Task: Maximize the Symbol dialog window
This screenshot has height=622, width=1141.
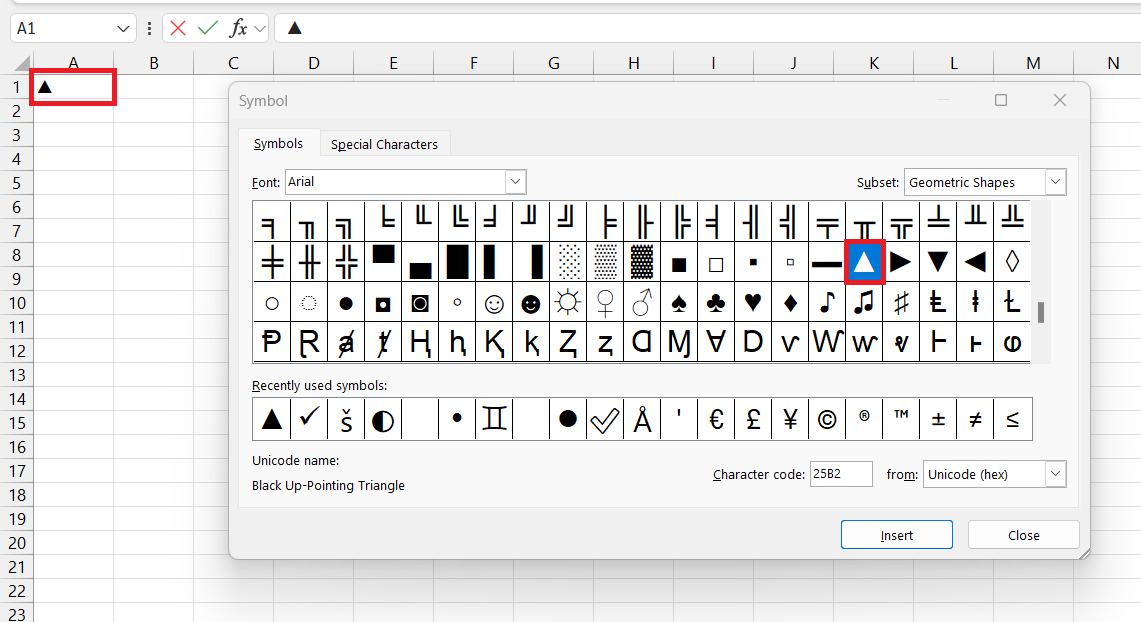Action: pyautogui.click(x=1001, y=100)
